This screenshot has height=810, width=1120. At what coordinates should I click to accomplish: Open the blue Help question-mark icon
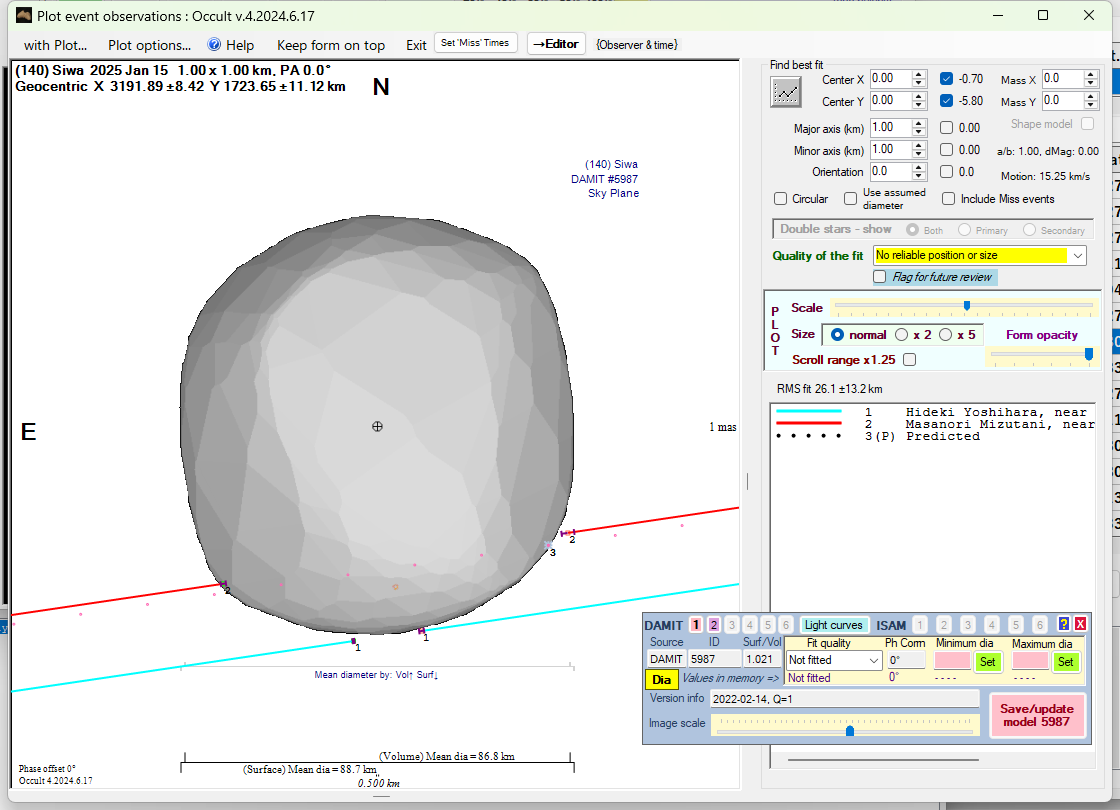tap(214, 45)
